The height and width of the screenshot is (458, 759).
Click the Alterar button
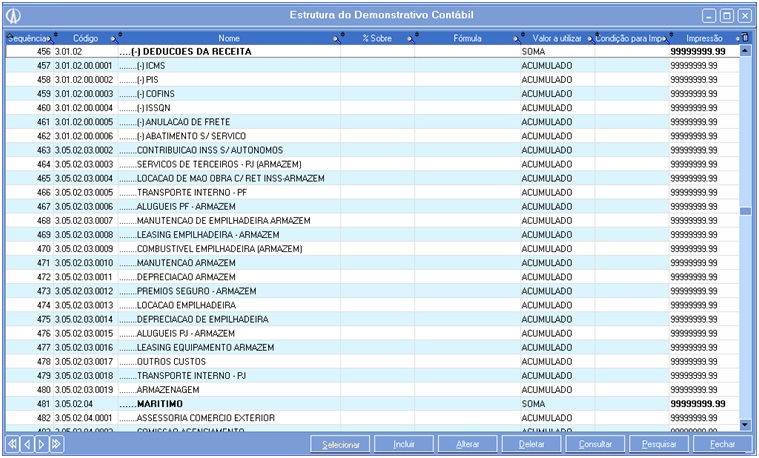468,443
